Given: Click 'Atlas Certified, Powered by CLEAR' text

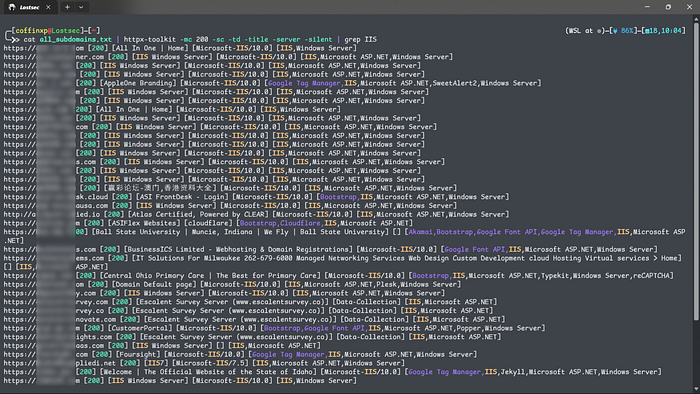Looking at the screenshot, I should pyautogui.click(x=199, y=214).
